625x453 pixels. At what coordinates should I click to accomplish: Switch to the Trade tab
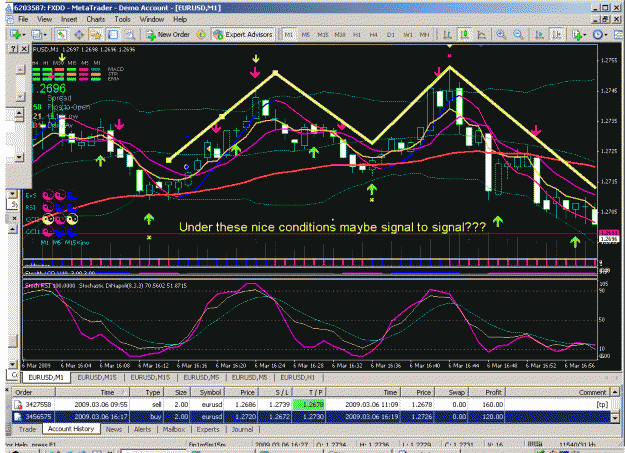(x=28, y=429)
